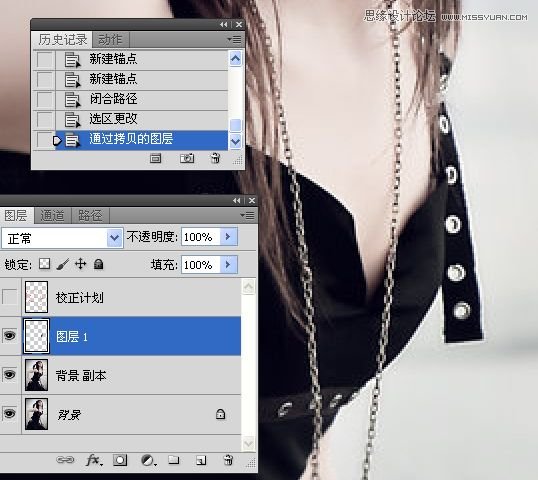The width and height of the screenshot is (538, 480).
Task: Click the 不透明度 opacity label
Action: [x=152, y=237]
